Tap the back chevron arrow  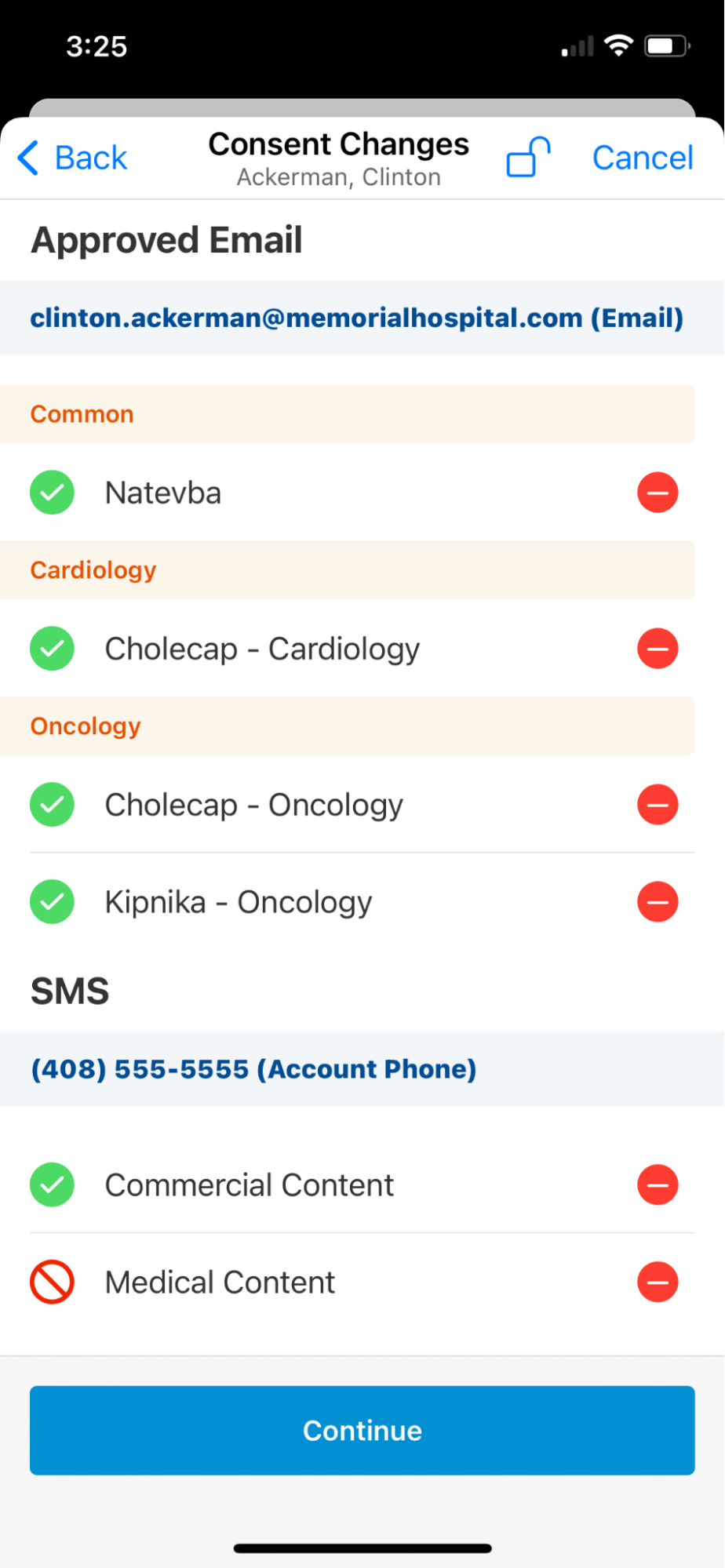click(28, 158)
